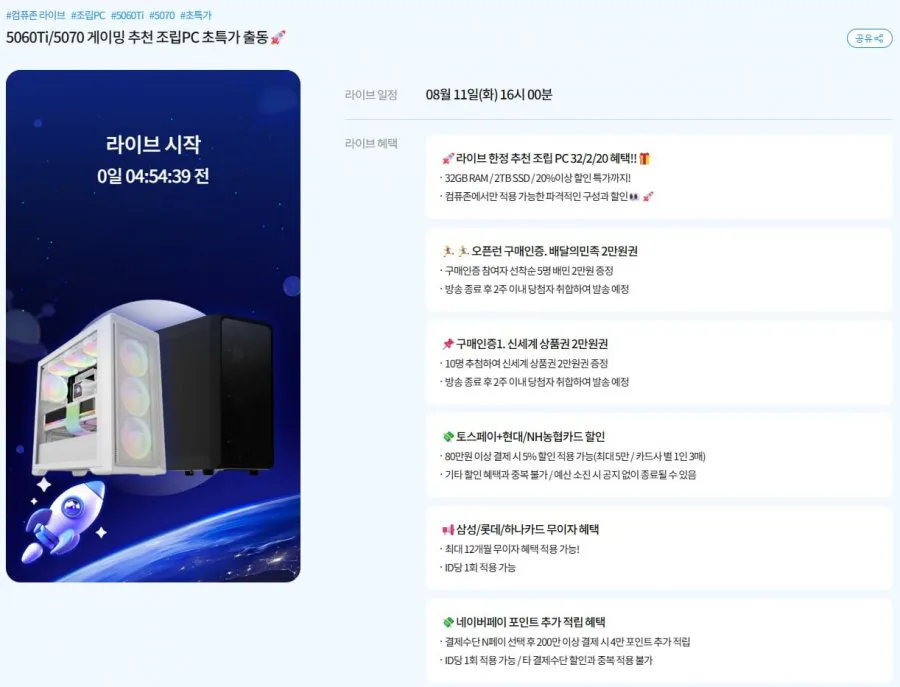Image resolution: width=900 pixels, height=687 pixels.
Task: Click the ID당 1회 적용 가능 line under 무이자
Action: pyautogui.click(x=480, y=568)
